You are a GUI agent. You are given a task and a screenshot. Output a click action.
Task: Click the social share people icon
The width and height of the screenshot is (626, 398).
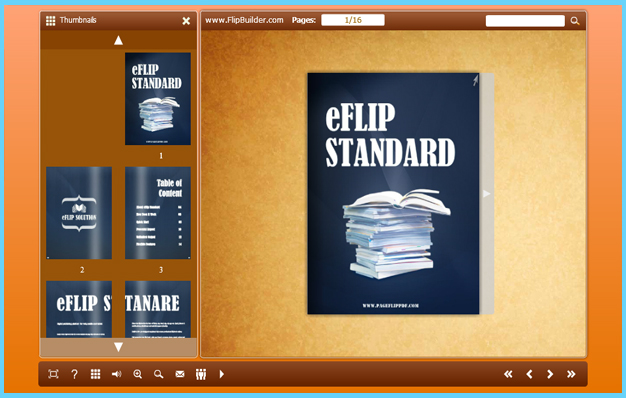point(201,374)
